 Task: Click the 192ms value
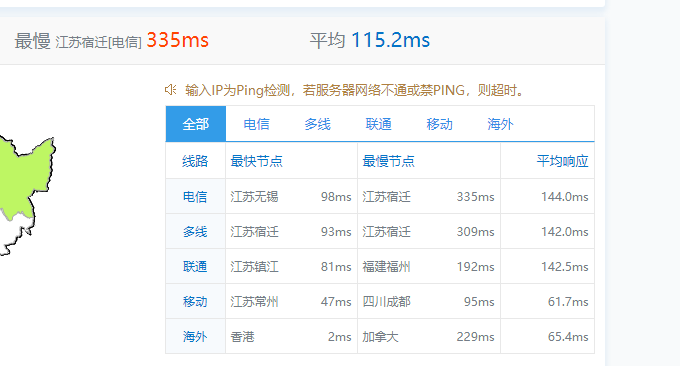point(475,267)
